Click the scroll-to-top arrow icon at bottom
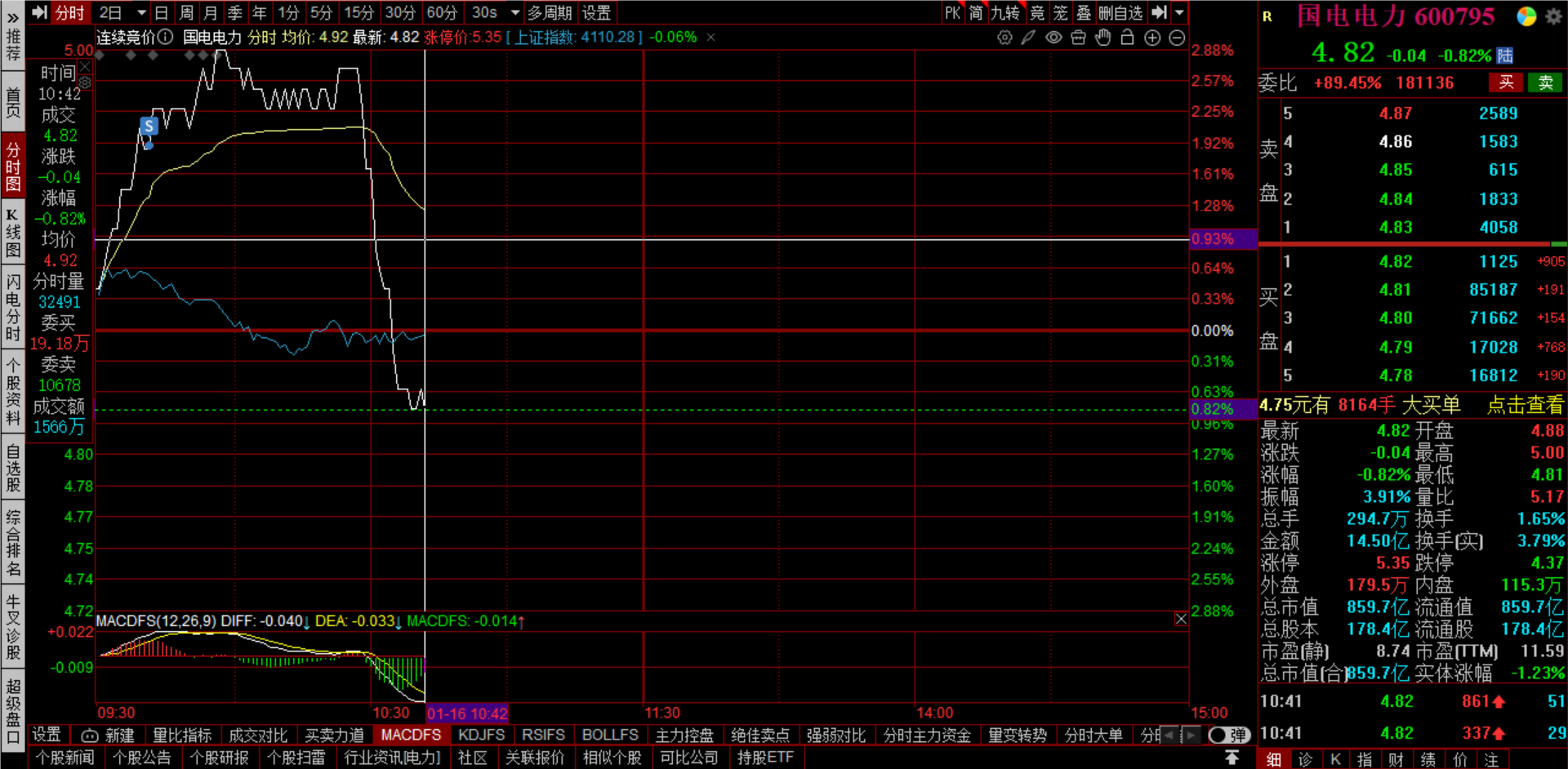 (x=1232, y=758)
